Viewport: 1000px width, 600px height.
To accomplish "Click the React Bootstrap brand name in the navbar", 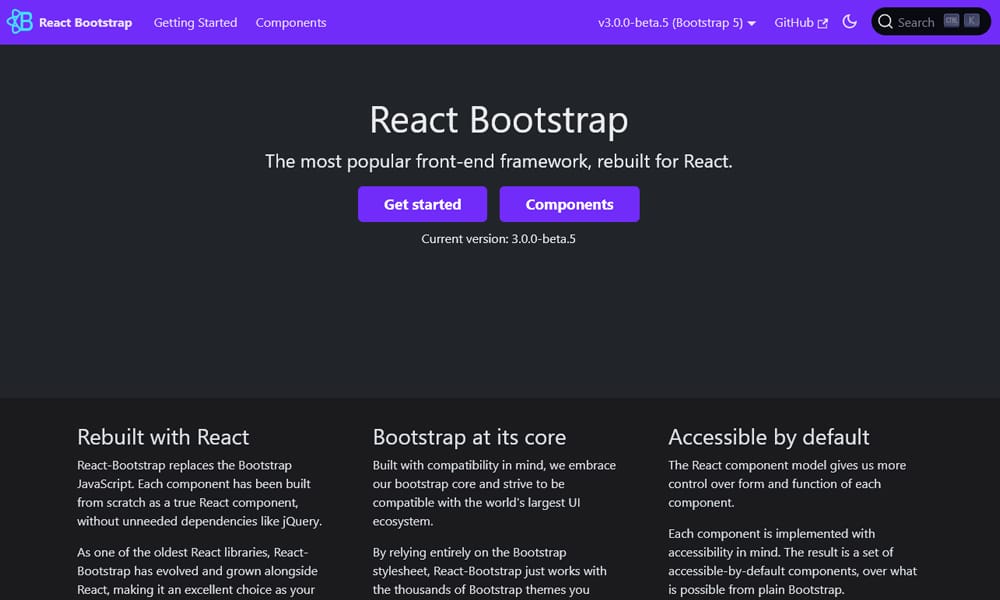I will point(85,22).
